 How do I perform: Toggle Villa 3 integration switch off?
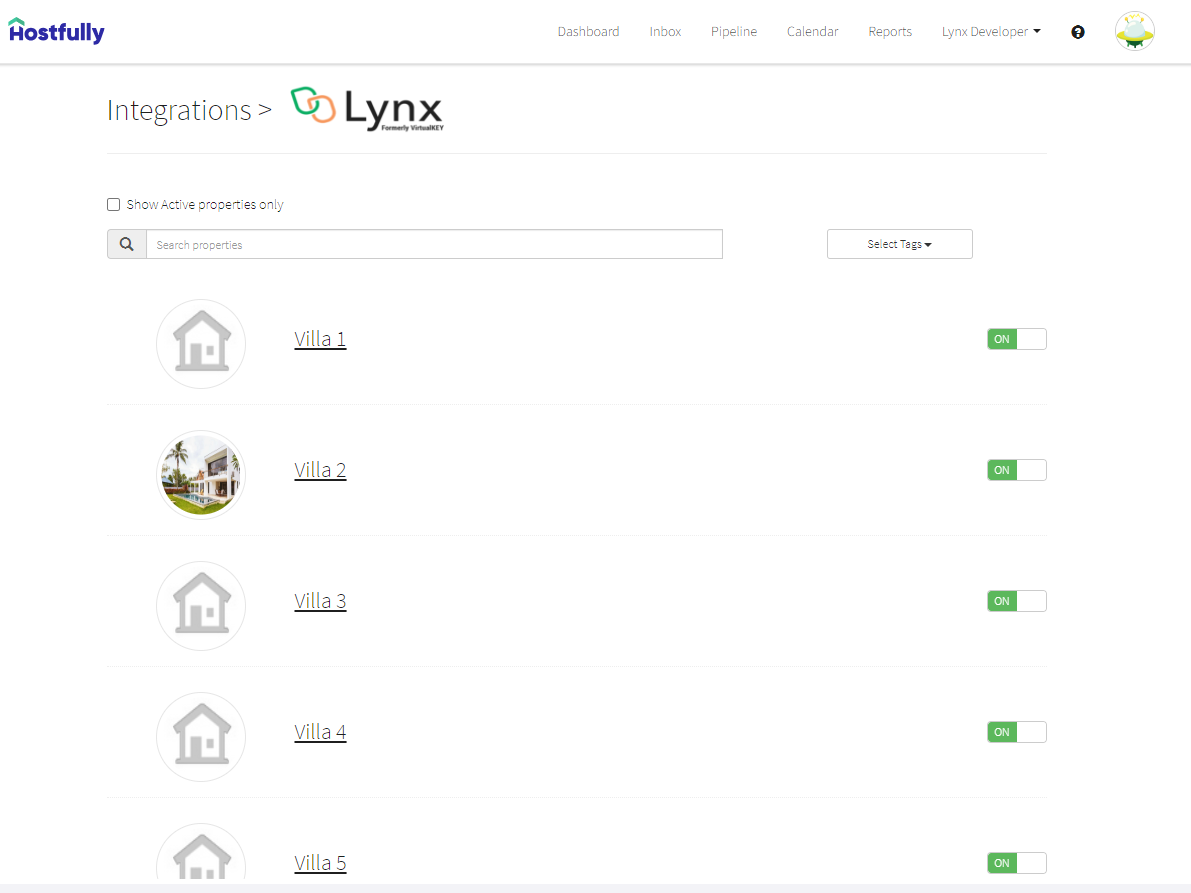(x=1016, y=601)
